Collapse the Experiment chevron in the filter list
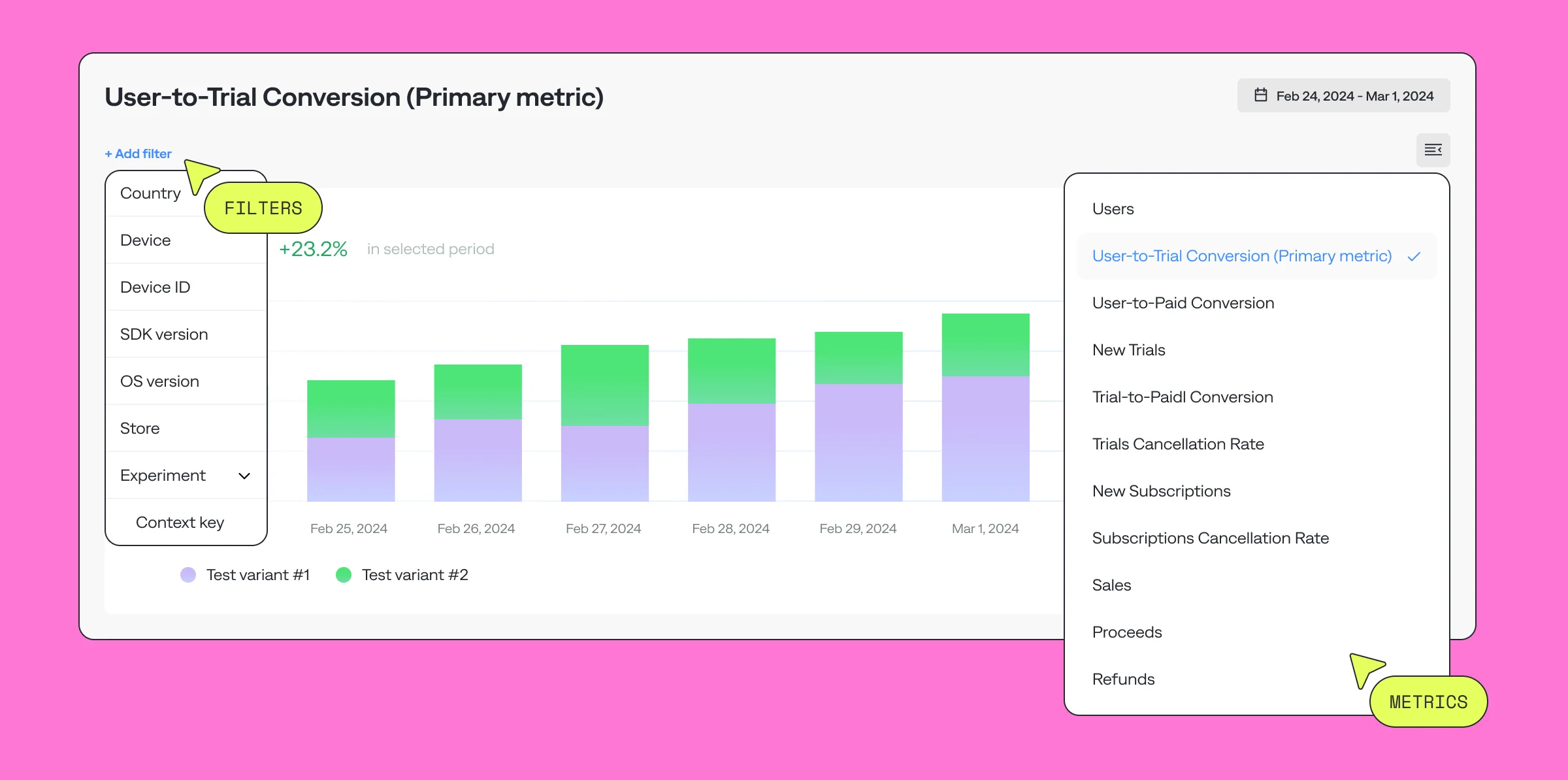Image resolution: width=1568 pixels, height=780 pixels. click(244, 475)
